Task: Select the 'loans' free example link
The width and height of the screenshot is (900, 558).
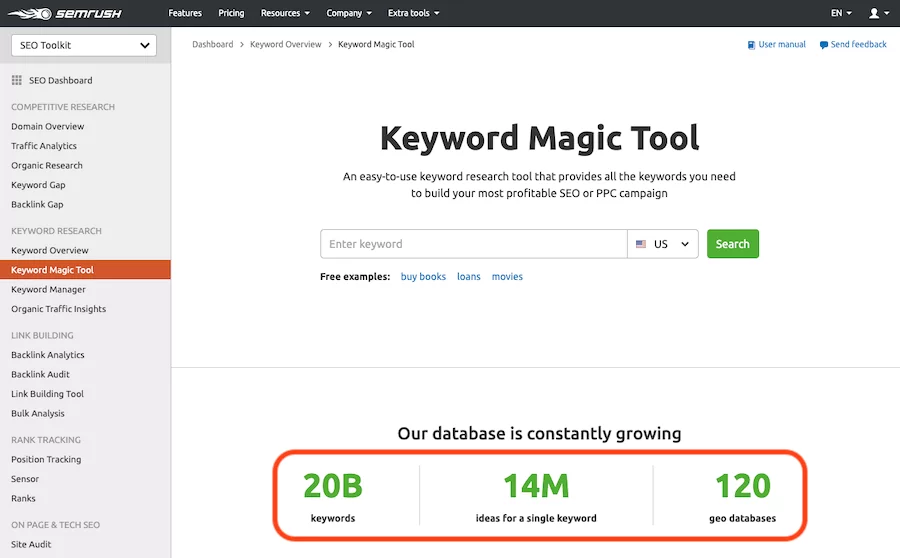Action: click(x=469, y=277)
